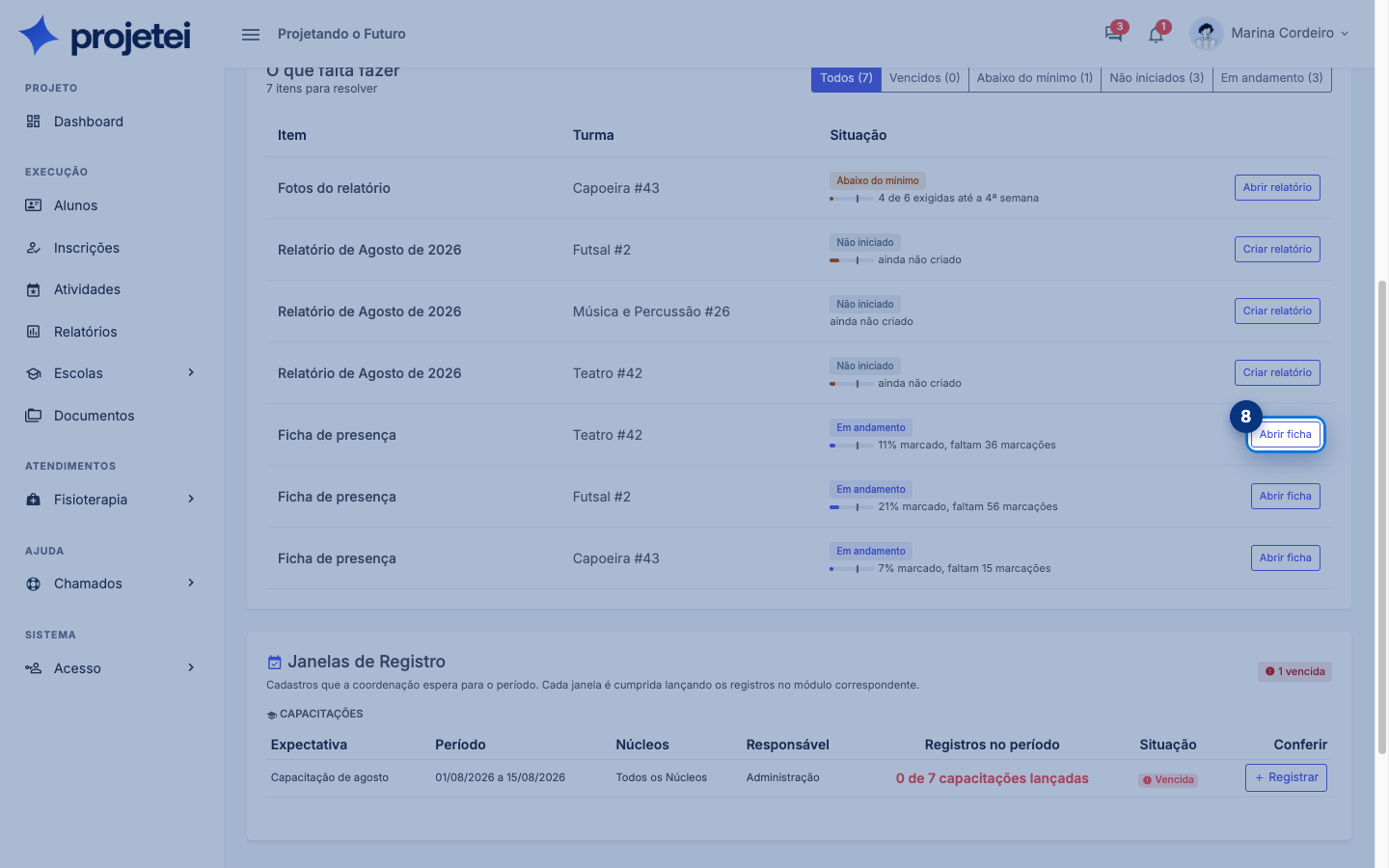The height and width of the screenshot is (868, 1389).
Task: Click Criar relatório for Música e Percussão #26
Action: click(1277, 311)
